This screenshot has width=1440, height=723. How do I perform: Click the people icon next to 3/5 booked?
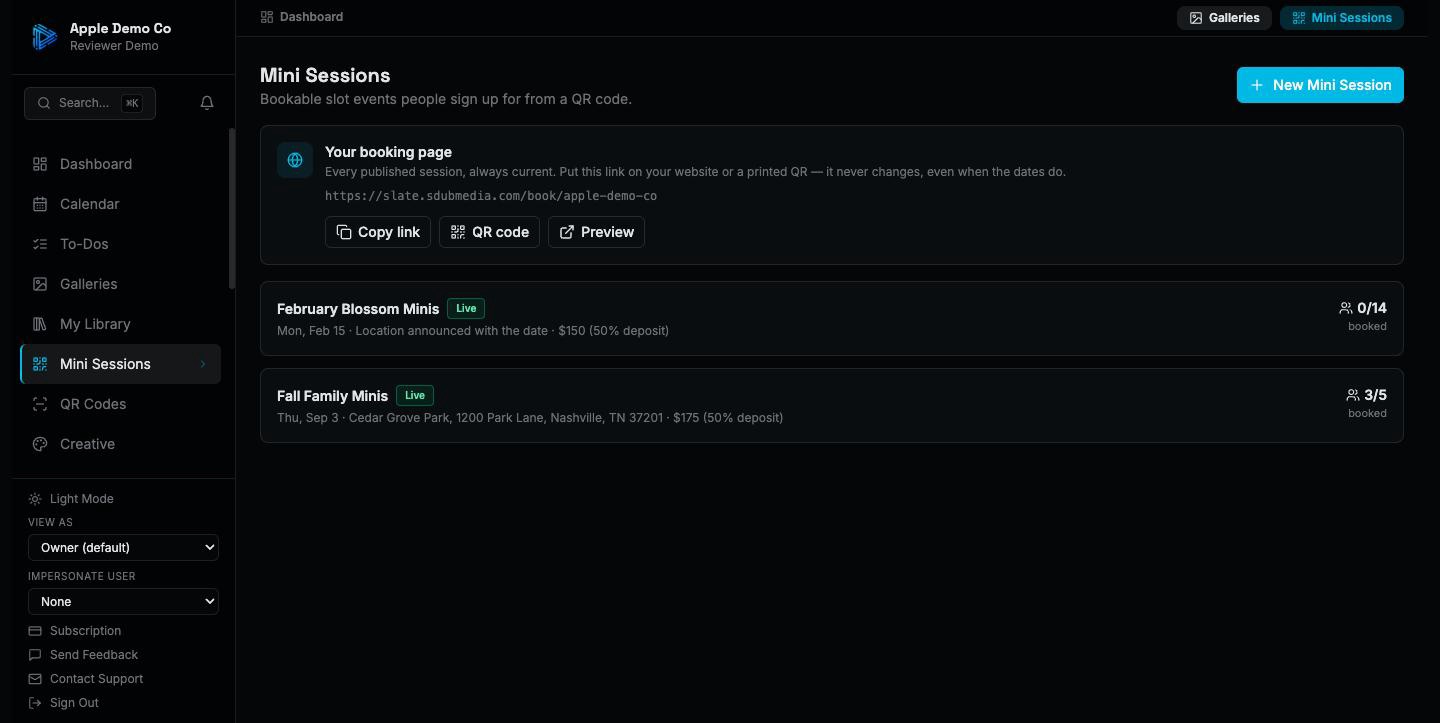(x=1353, y=395)
